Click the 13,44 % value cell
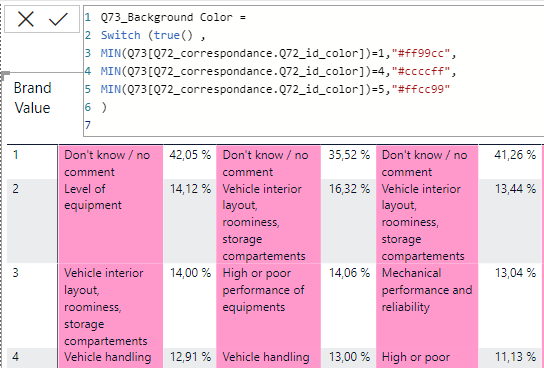The width and height of the screenshot is (544, 368). click(510, 221)
